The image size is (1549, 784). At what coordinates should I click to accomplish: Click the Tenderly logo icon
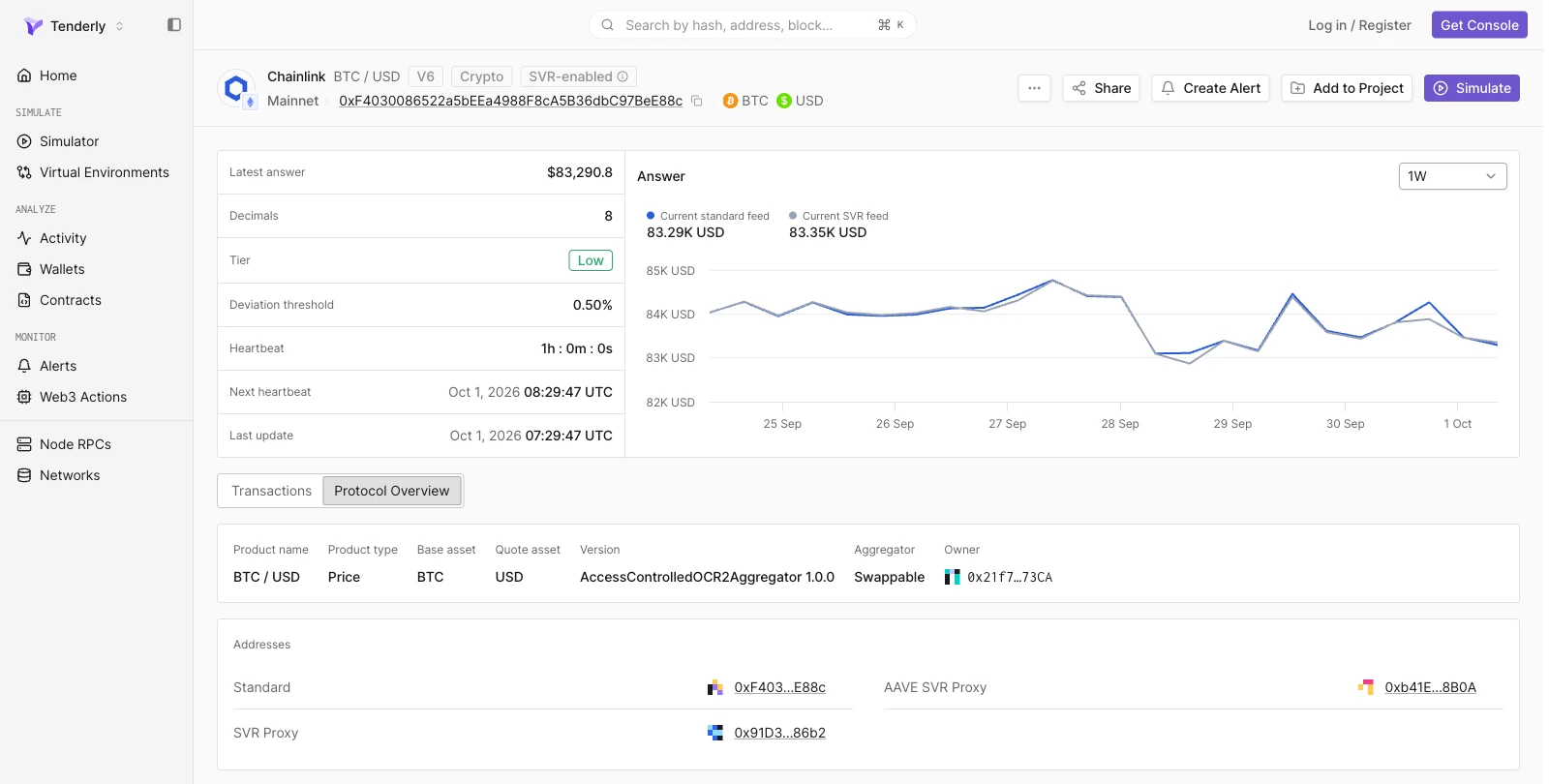tap(33, 26)
